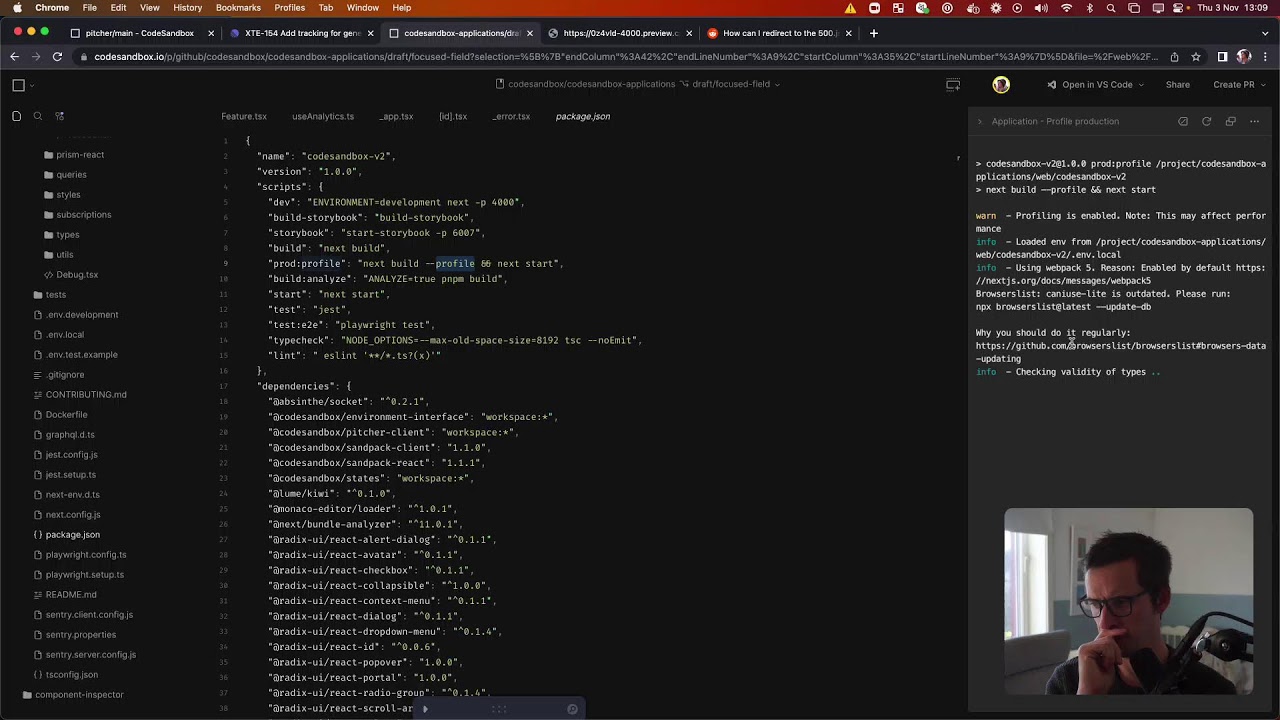
Task: Open the .env.local file
Action: point(65,335)
